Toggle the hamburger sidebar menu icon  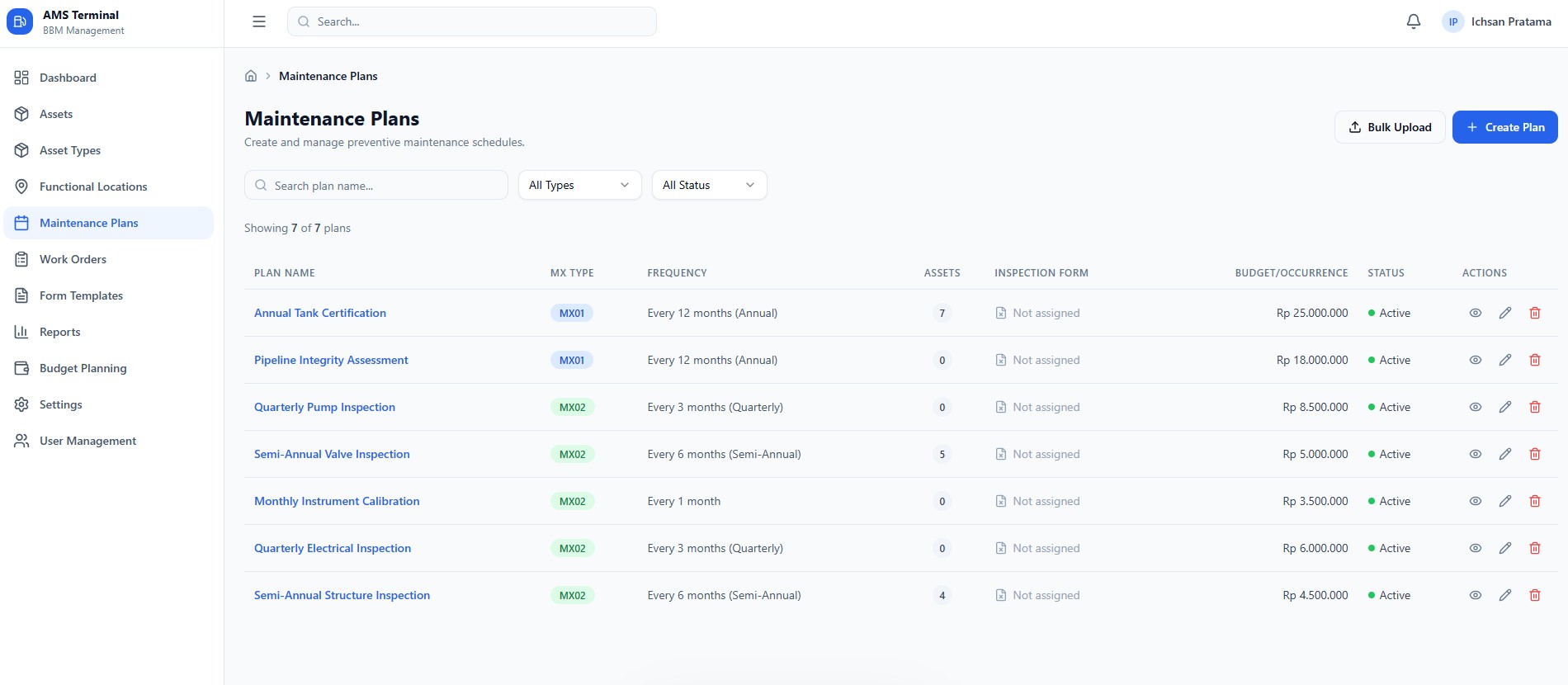(259, 21)
